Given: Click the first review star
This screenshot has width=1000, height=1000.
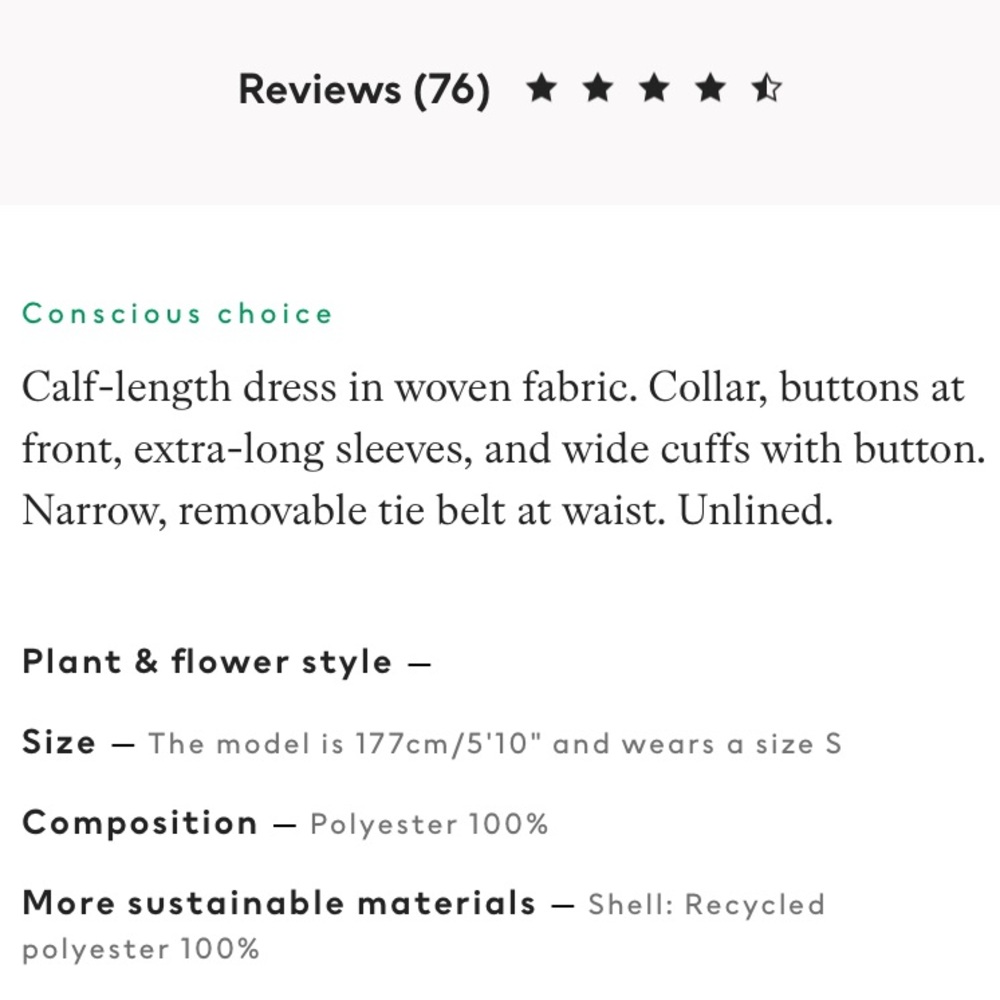Looking at the screenshot, I should point(541,87).
